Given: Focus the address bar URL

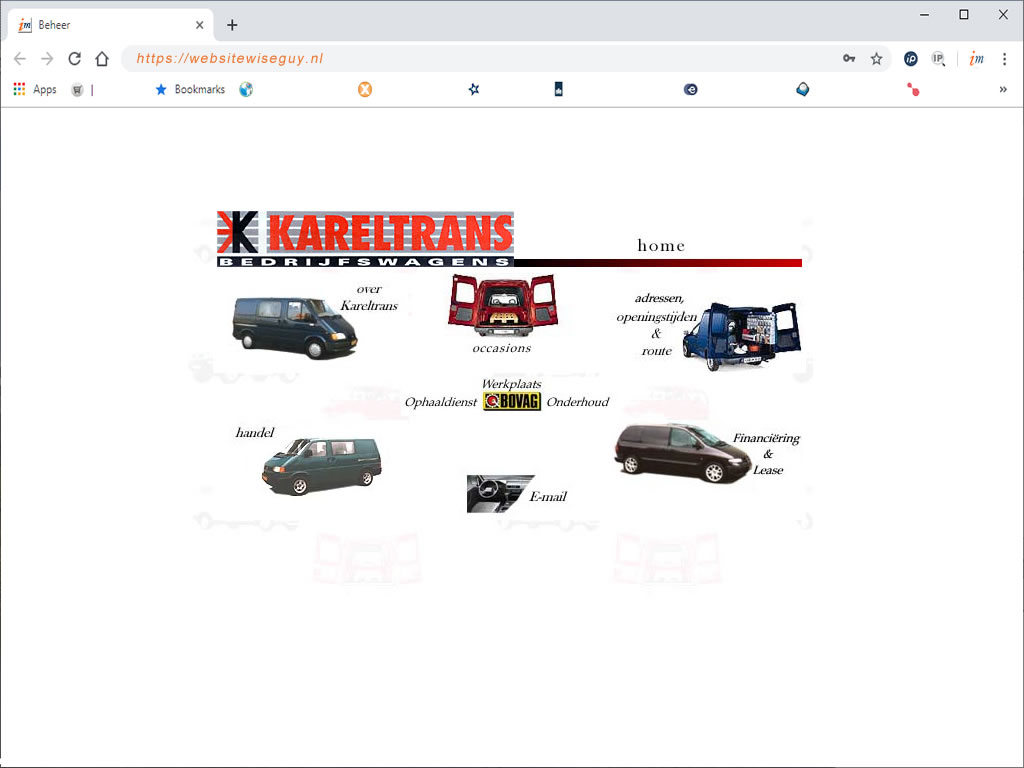Looking at the screenshot, I should click(x=230, y=59).
